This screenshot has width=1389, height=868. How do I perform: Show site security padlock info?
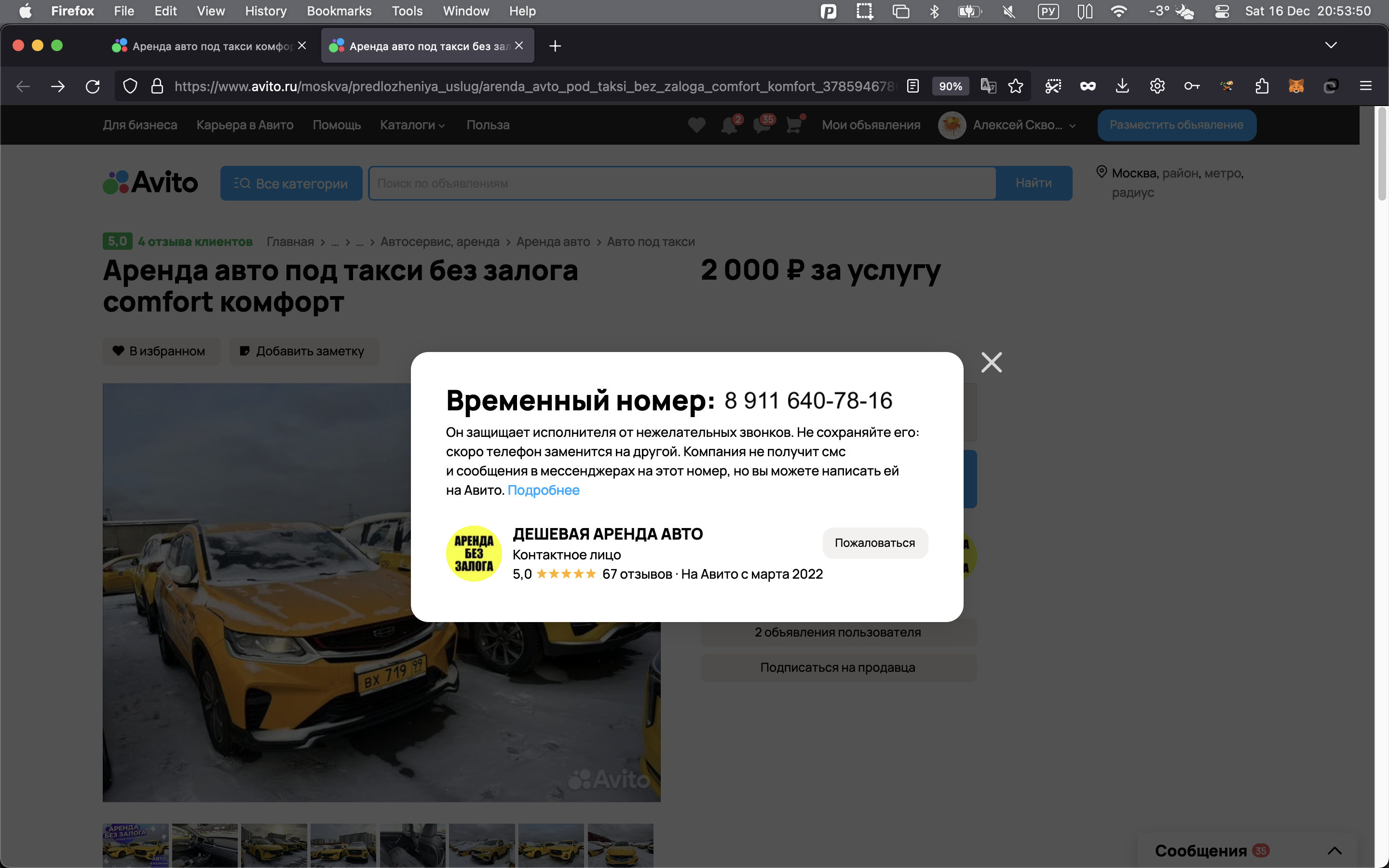pos(157,86)
